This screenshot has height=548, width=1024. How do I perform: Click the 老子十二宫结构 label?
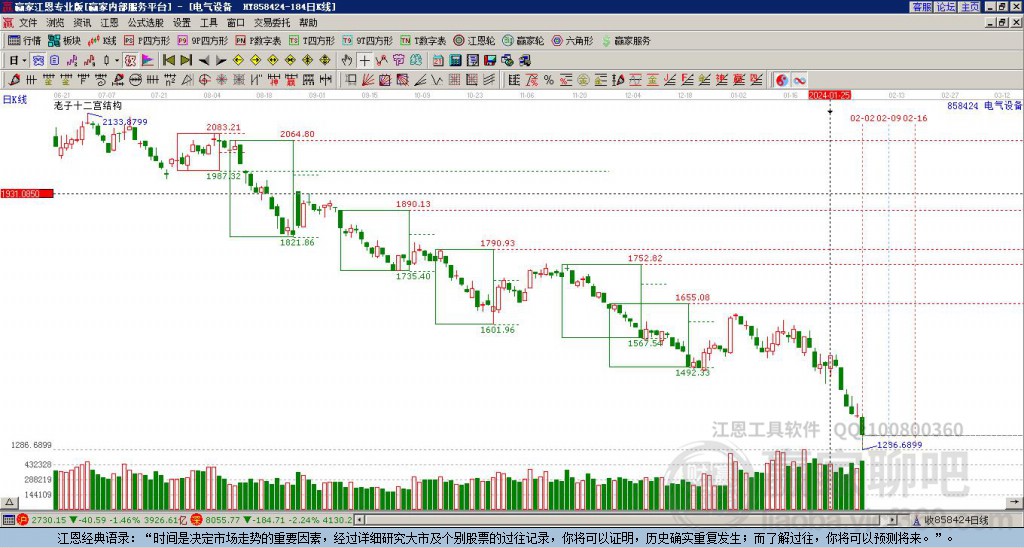(88, 106)
